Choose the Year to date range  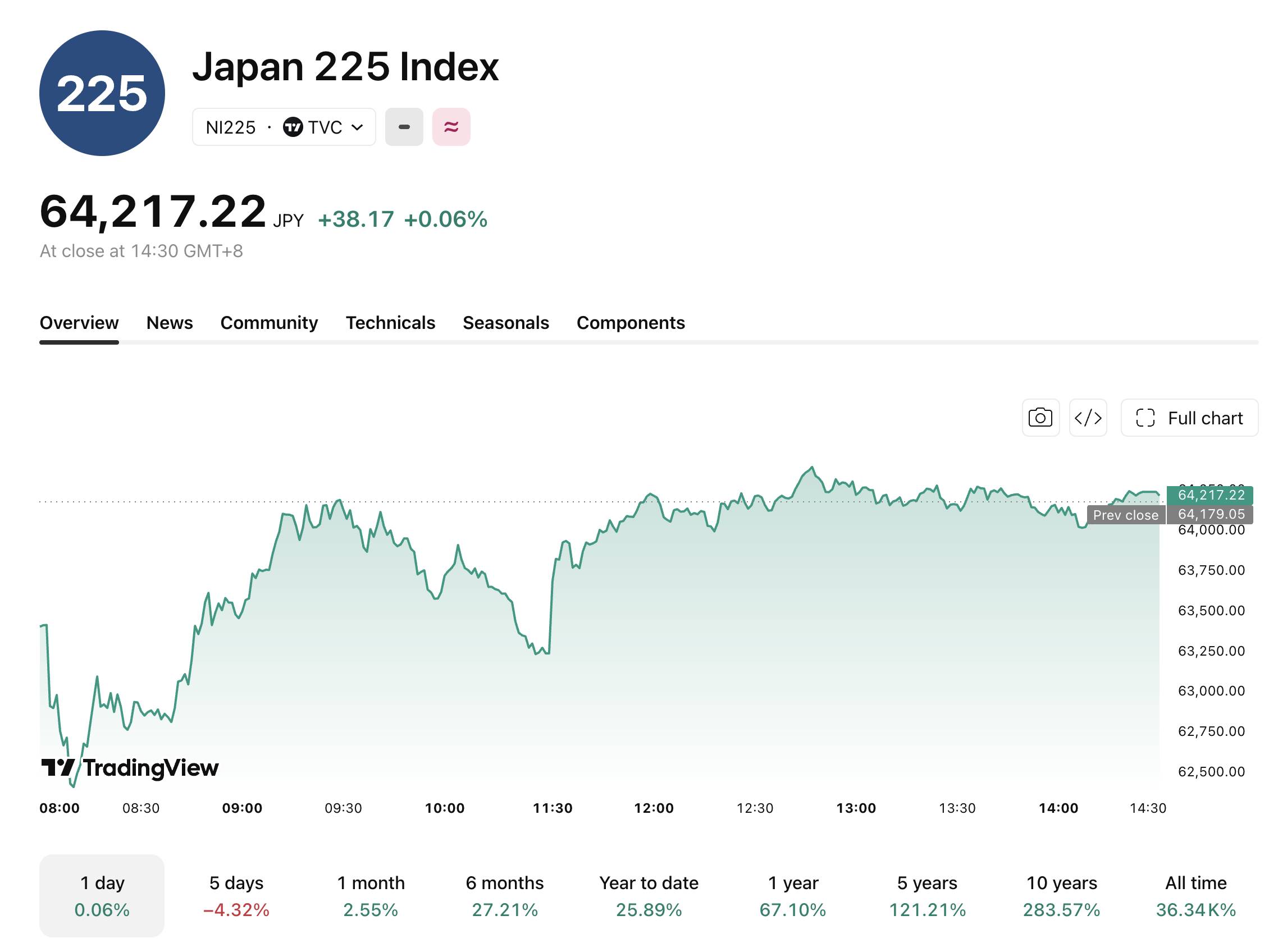[649, 896]
